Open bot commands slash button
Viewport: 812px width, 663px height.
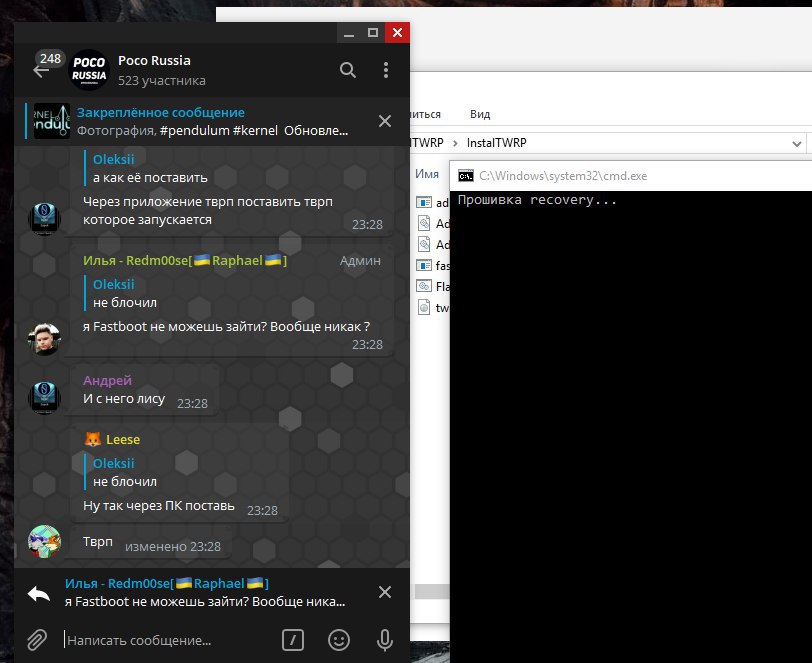coord(293,640)
